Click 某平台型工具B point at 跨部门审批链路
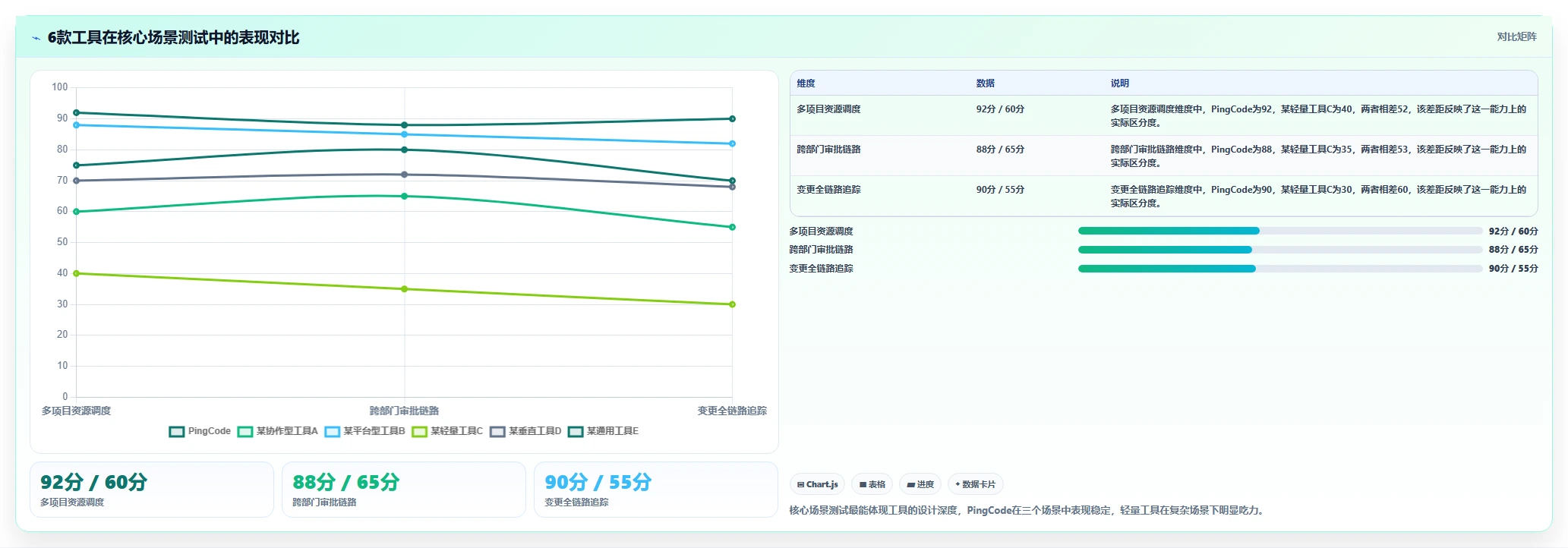 (x=404, y=134)
